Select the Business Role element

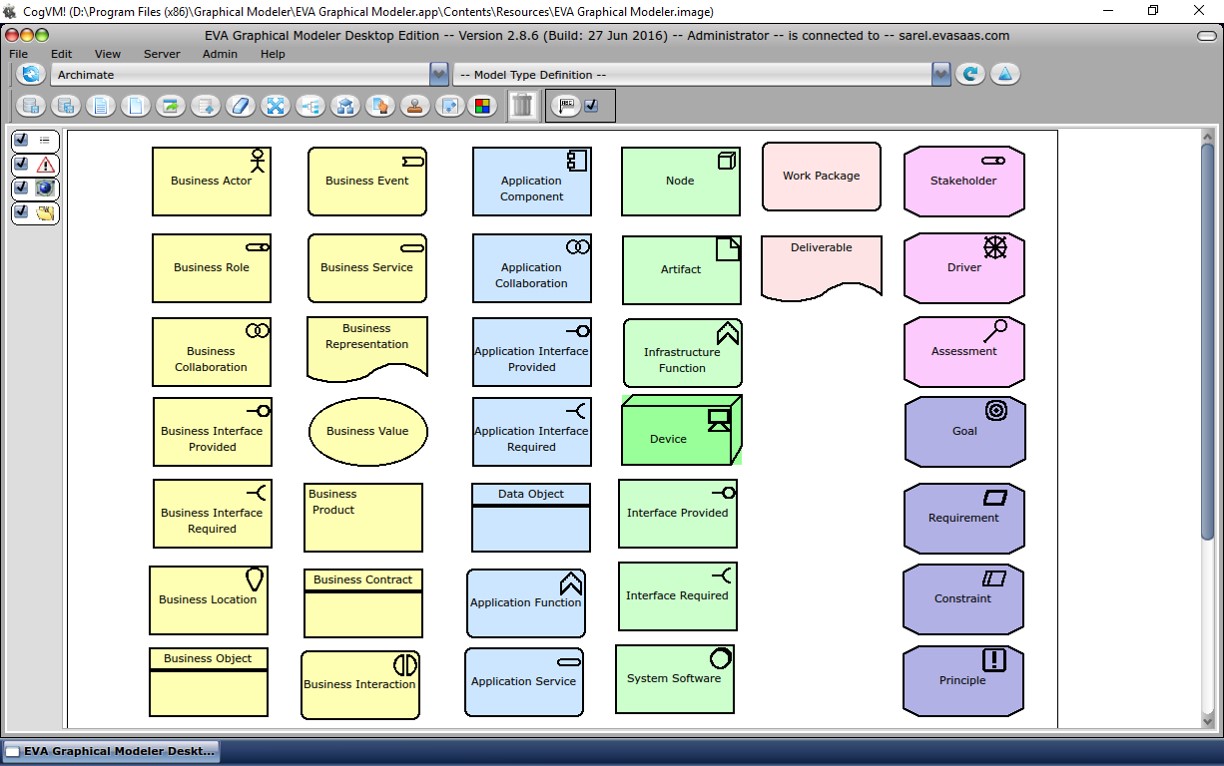click(x=211, y=268)
